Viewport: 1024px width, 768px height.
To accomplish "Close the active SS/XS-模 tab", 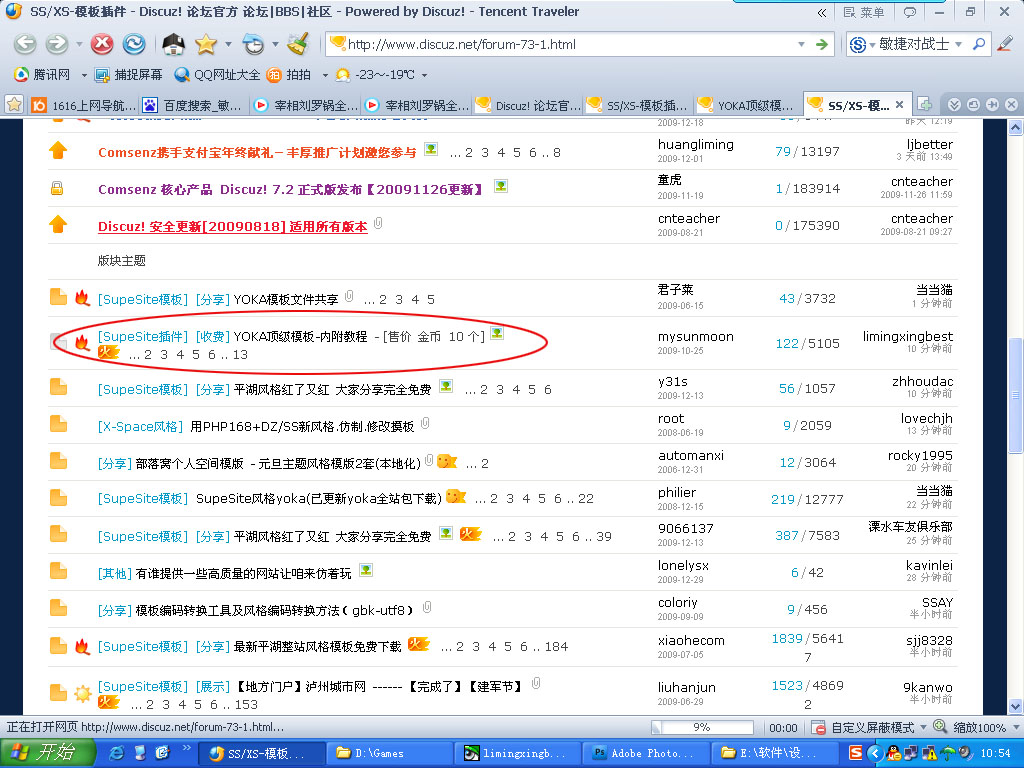I will tap(899, 104).
